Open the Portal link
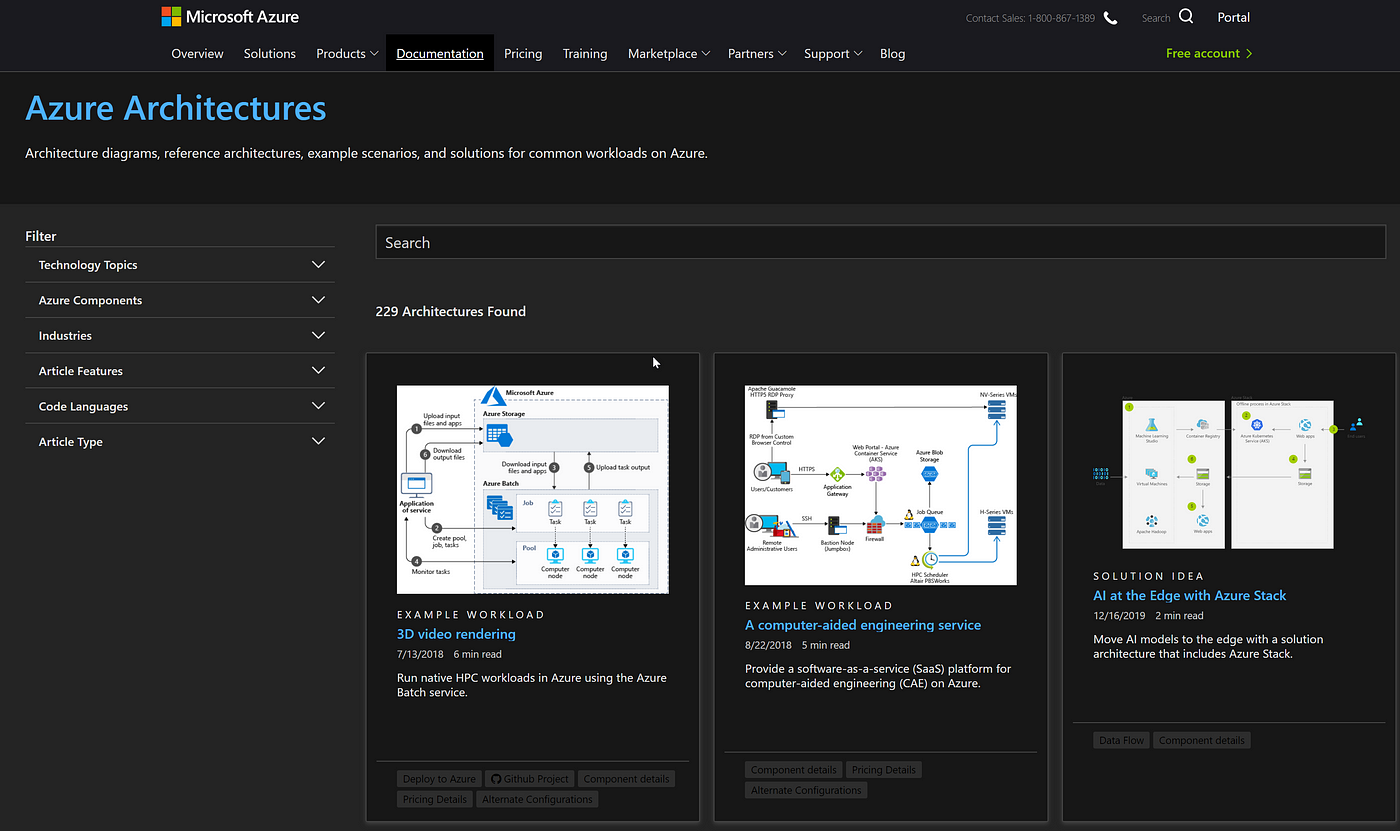This screenshot has height=831, width=1400. pos(1233,17)
